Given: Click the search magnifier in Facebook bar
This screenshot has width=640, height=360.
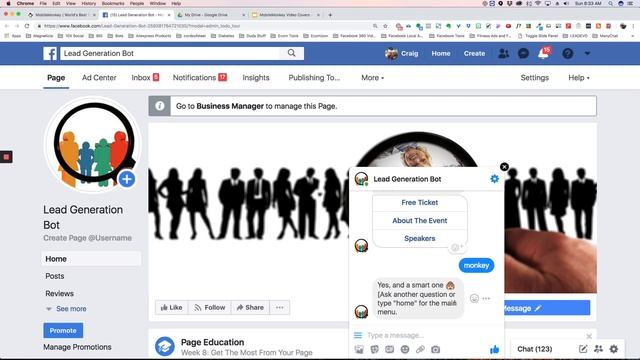Looking at the screenshot, I should (291, 53).
